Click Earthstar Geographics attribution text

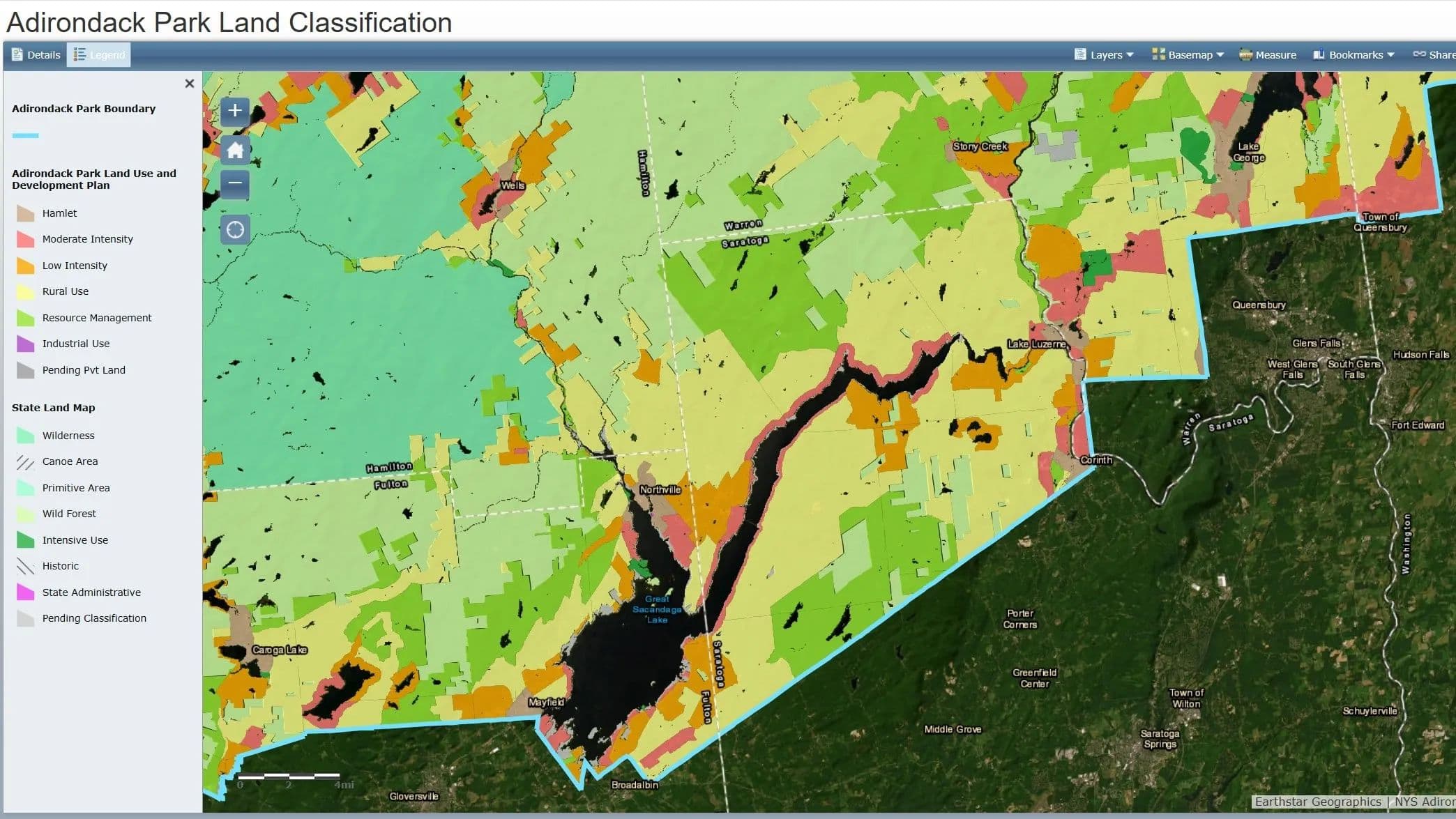[x=1317, y=802]
